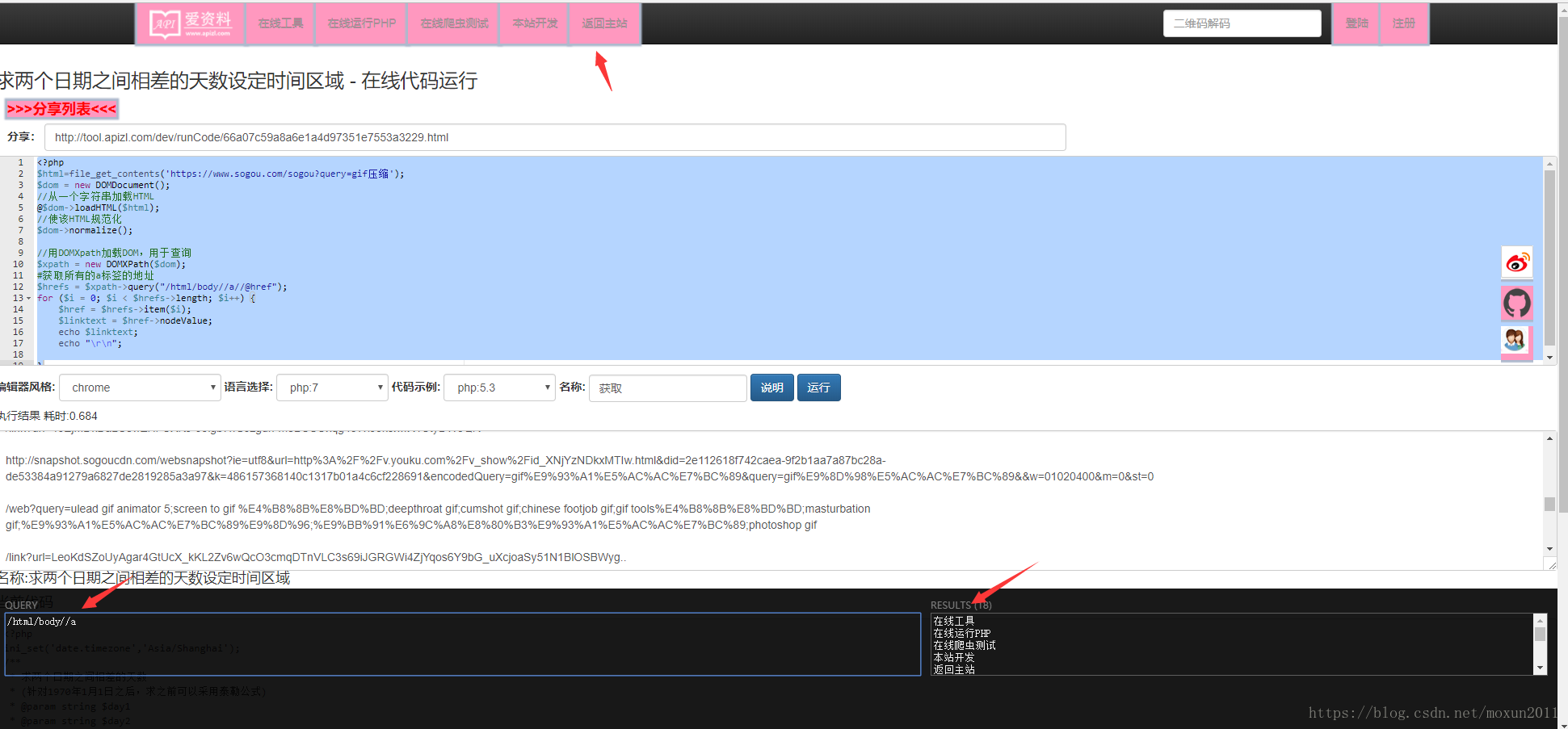
Task: Click 本站开发 in RESULTS list
Action: [x=954, y=658]
